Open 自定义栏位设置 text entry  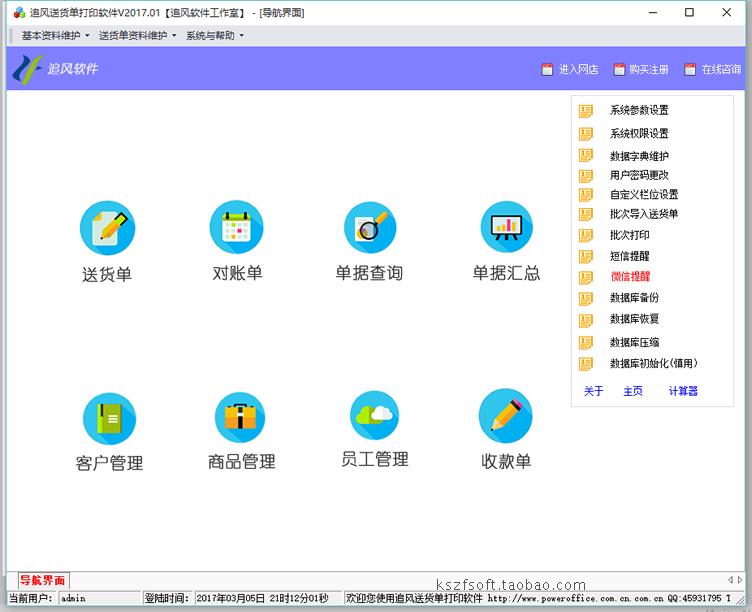(x=644, y=194)
